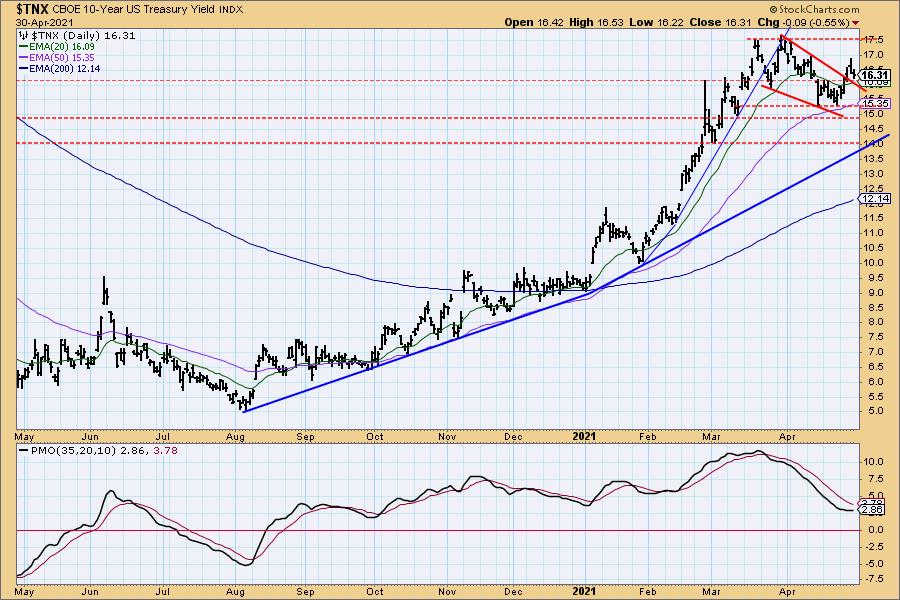Viewport: 900px width, 600px height.
Task: Click the 6.0 price axis label
Action: point(875,381)
